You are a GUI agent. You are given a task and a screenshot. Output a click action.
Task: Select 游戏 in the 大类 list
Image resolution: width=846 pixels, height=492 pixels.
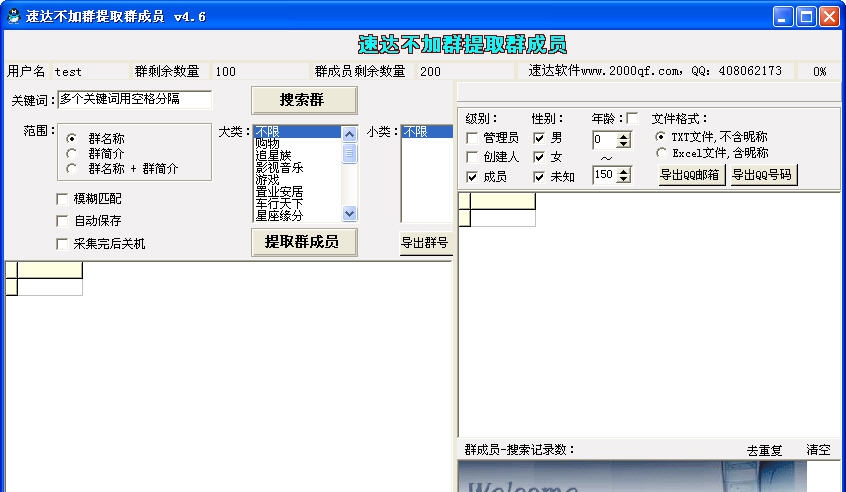click(x=297, y=180)
